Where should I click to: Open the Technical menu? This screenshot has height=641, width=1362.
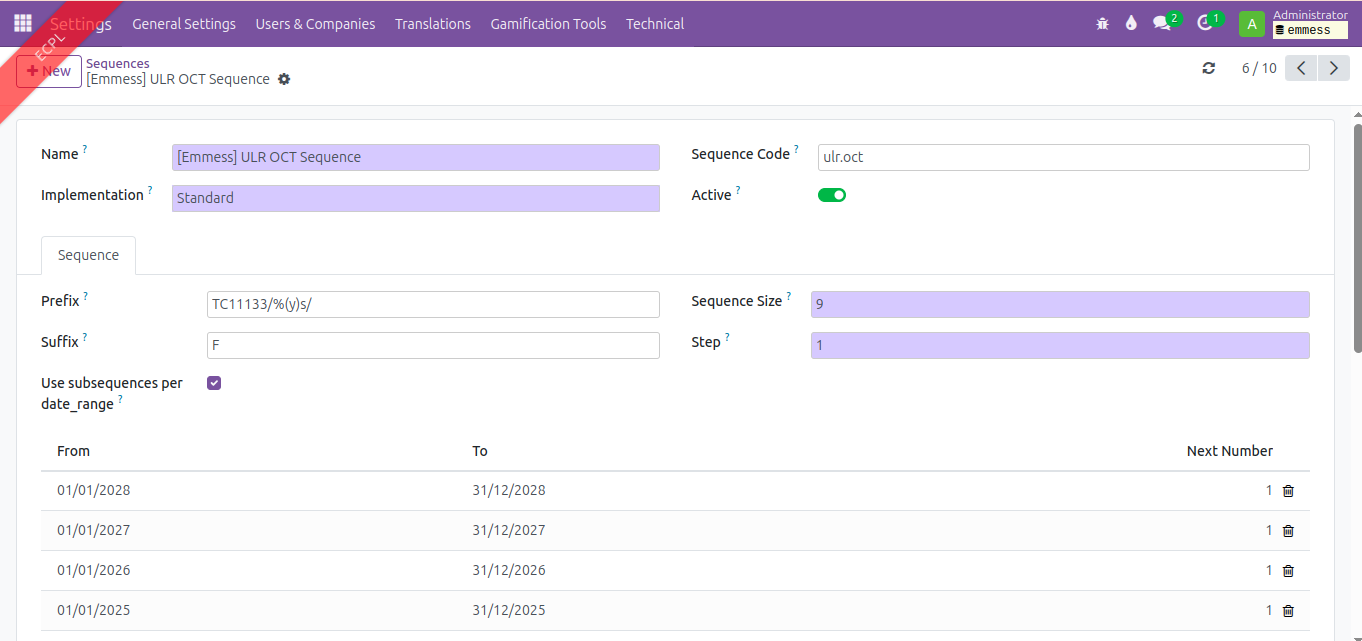coord(654,23)
